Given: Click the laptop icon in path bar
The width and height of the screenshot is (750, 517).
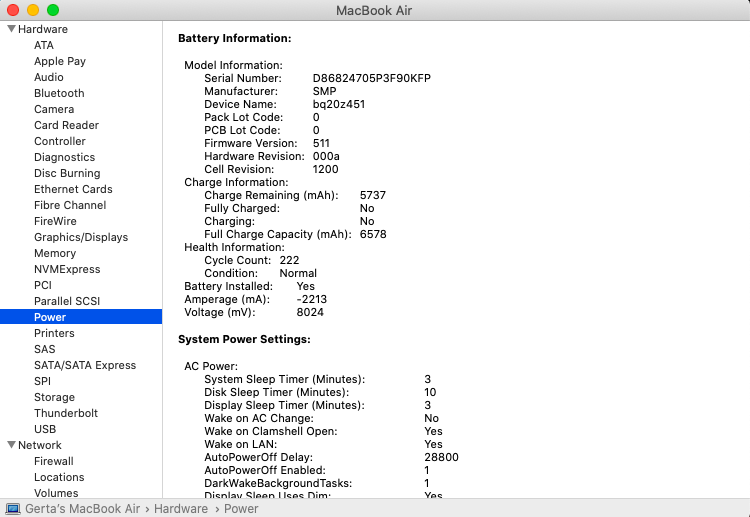Looking at the screenshot, I should [x=12, y=509].
